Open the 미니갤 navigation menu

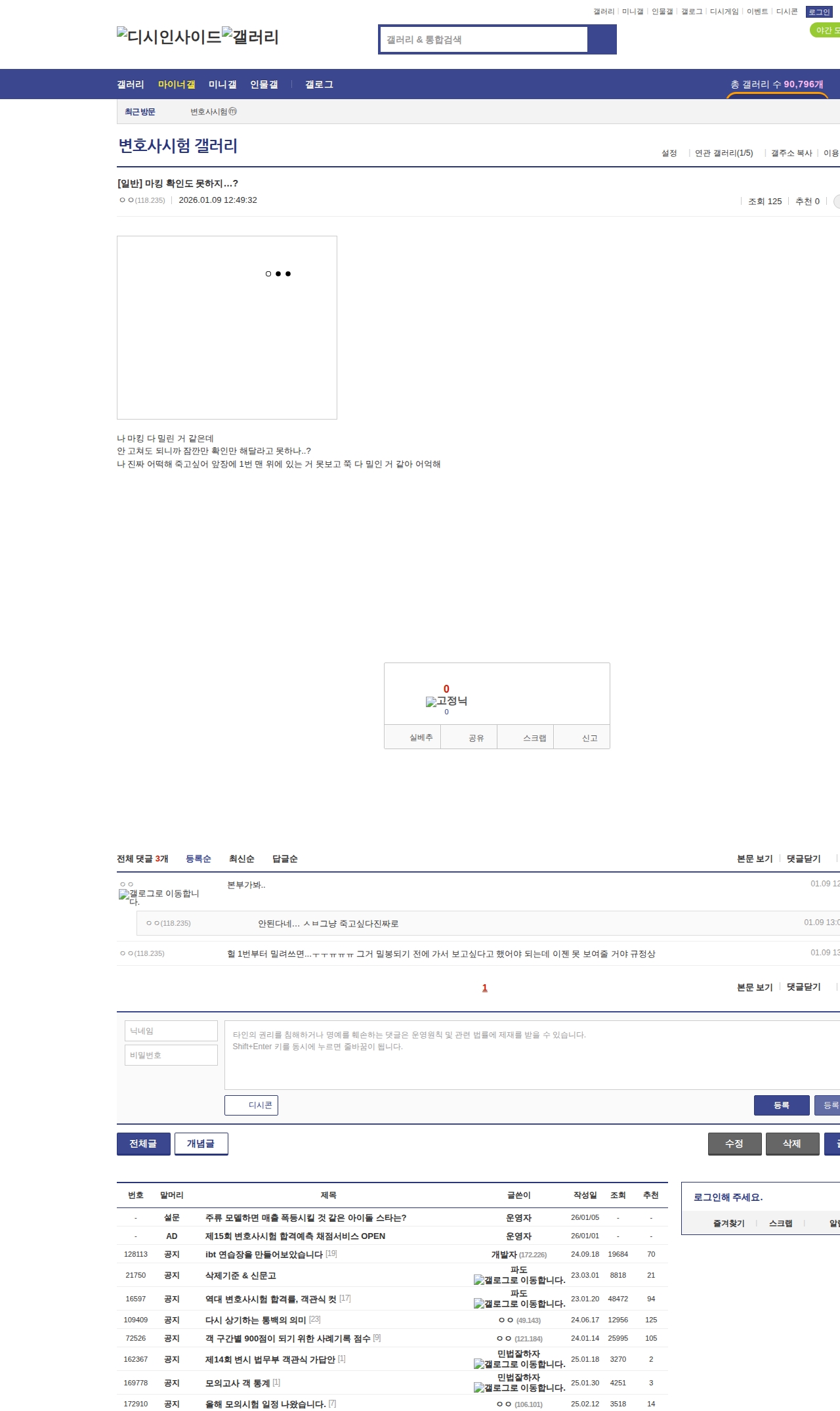click(x=222, y=85)
